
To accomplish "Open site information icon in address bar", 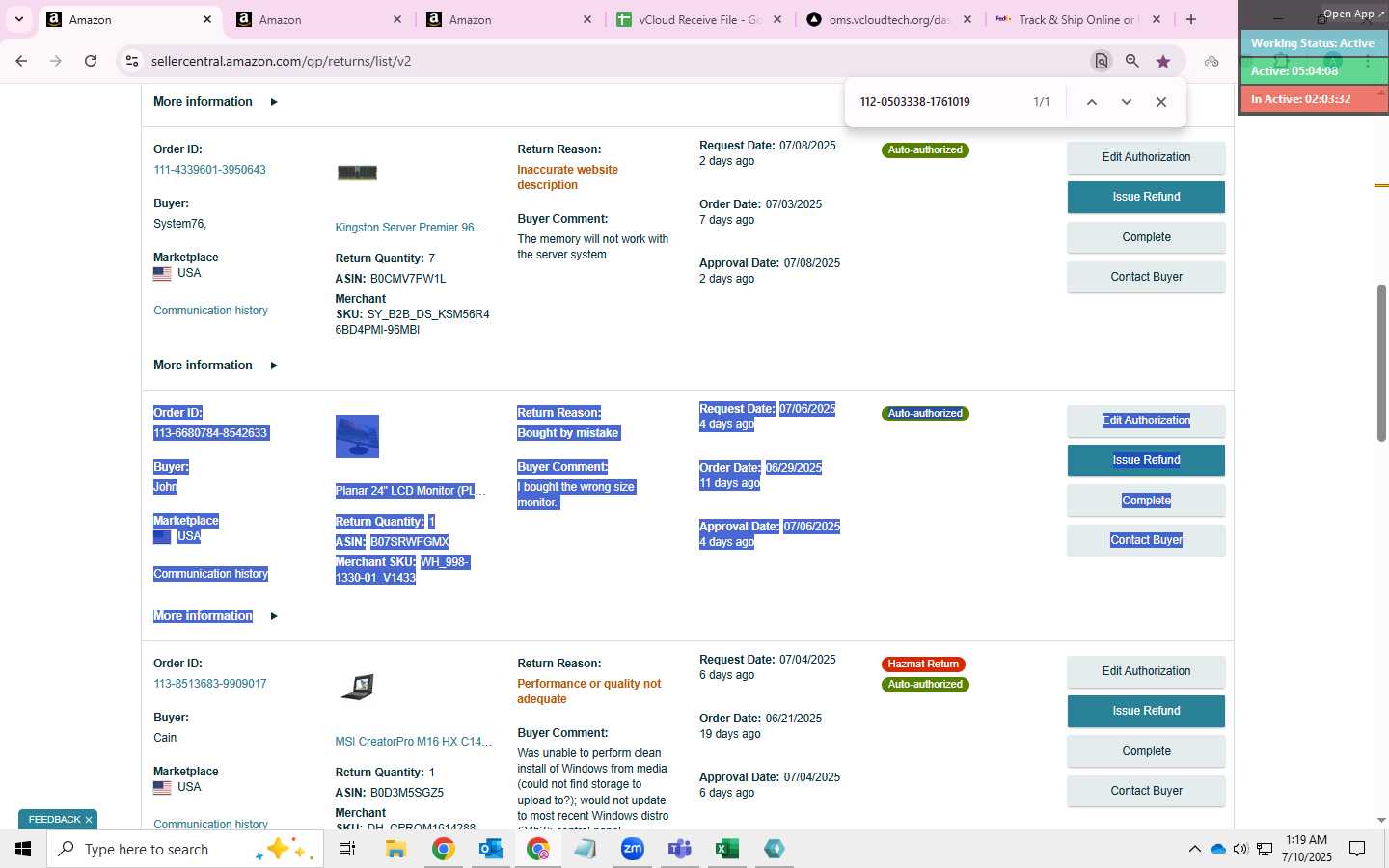I will 132,61.
